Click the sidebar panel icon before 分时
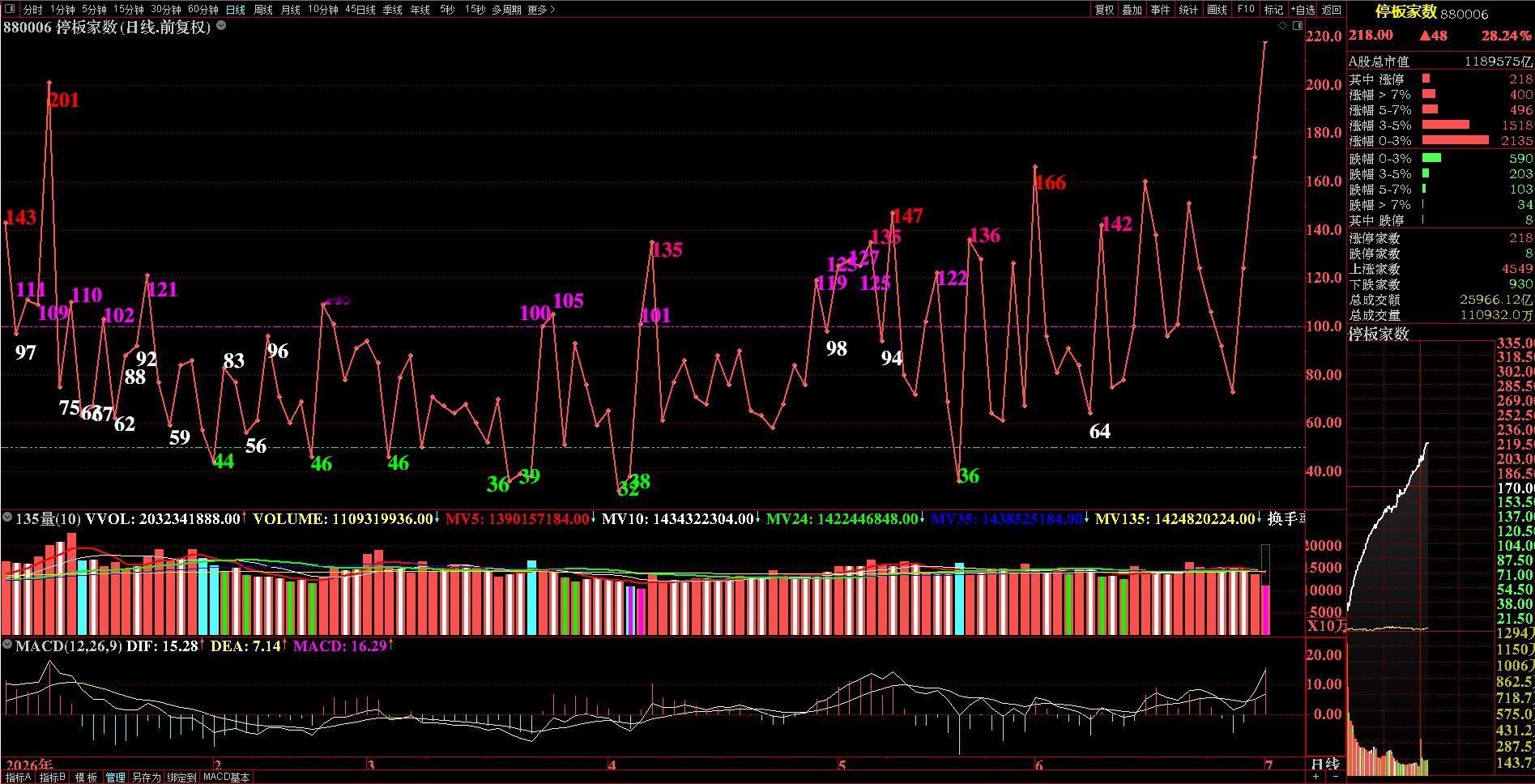This screenshot has height=784, width=1535. click(x=11, y=10)
